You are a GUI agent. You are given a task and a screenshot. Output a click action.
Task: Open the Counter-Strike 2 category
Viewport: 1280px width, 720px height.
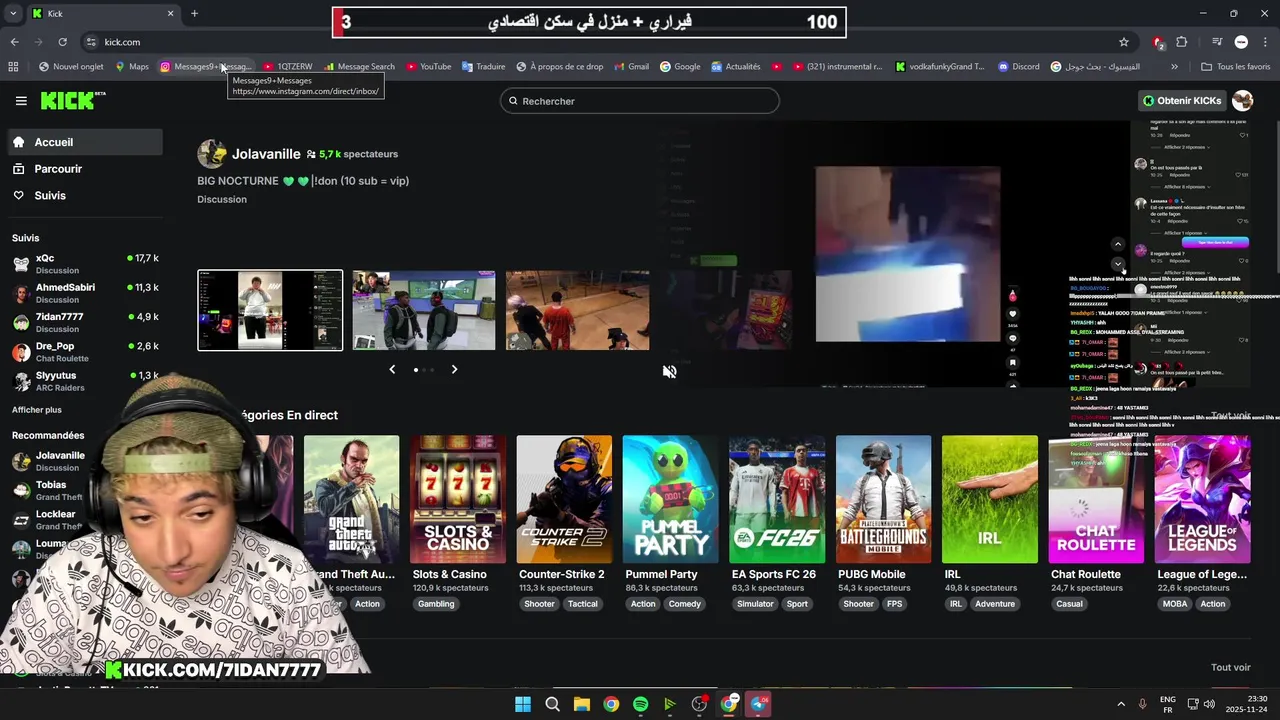coord(564,499)
